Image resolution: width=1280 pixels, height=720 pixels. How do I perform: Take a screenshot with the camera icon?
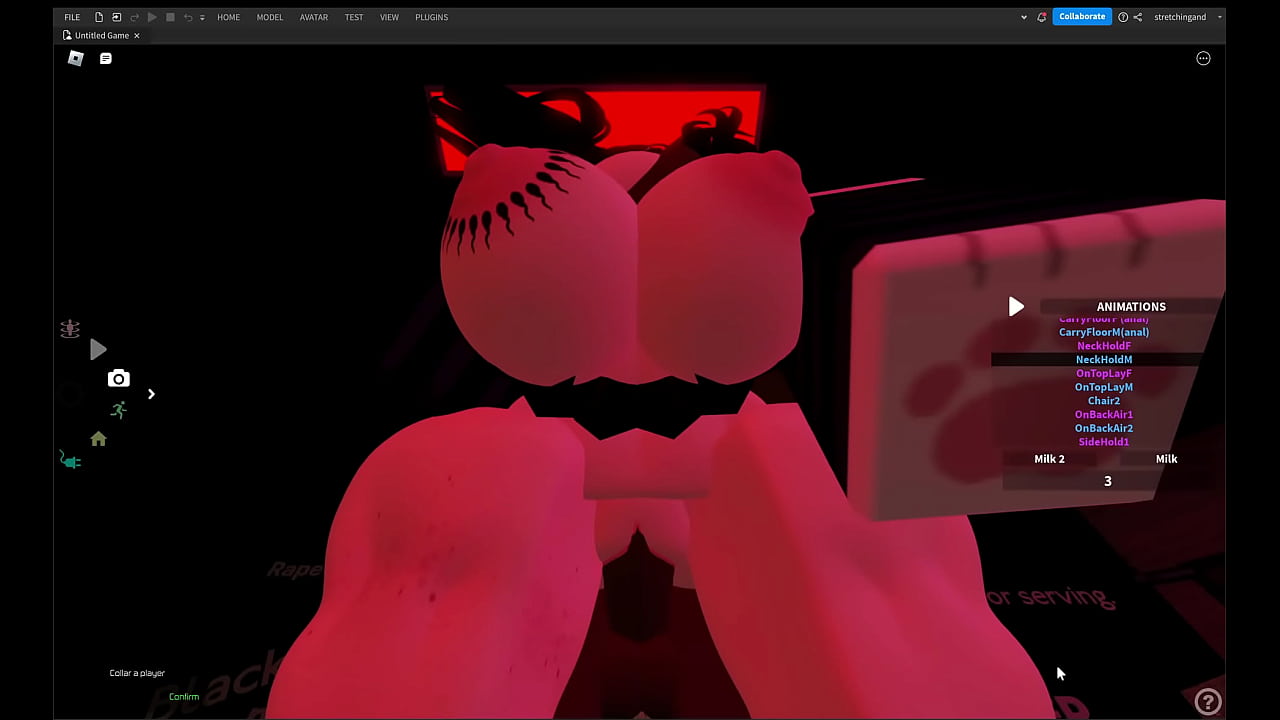(118, 378)
